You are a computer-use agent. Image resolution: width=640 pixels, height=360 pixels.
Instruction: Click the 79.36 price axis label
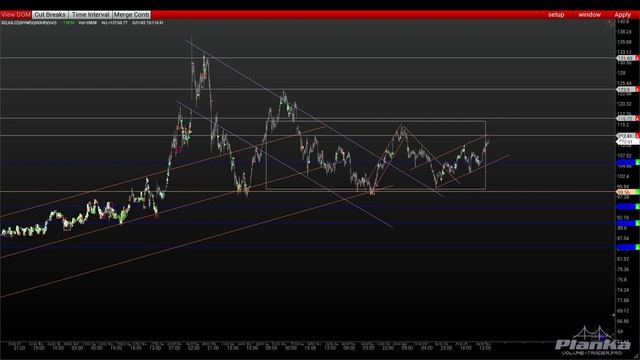point(623,269)
